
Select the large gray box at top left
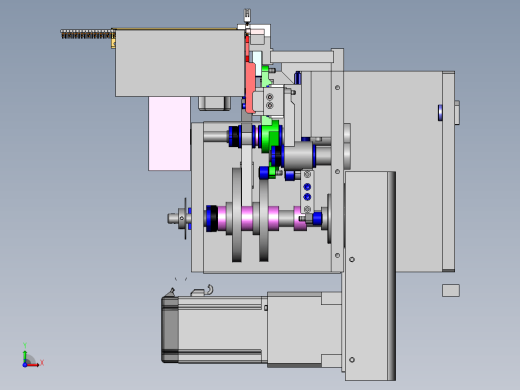180,63
